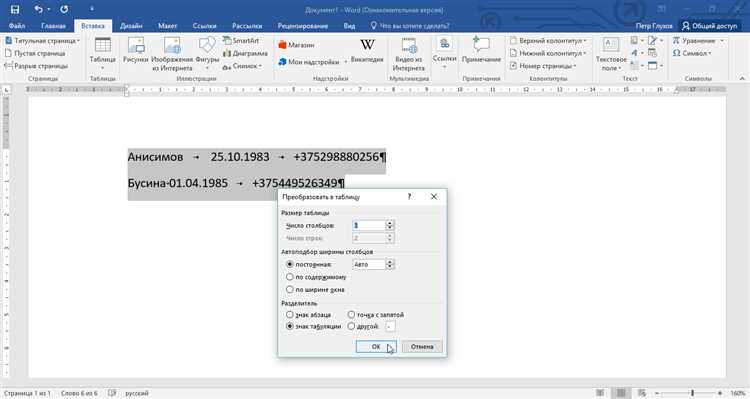Open the quick access toolbar customize arrow
750x399 pixels.
91,9
